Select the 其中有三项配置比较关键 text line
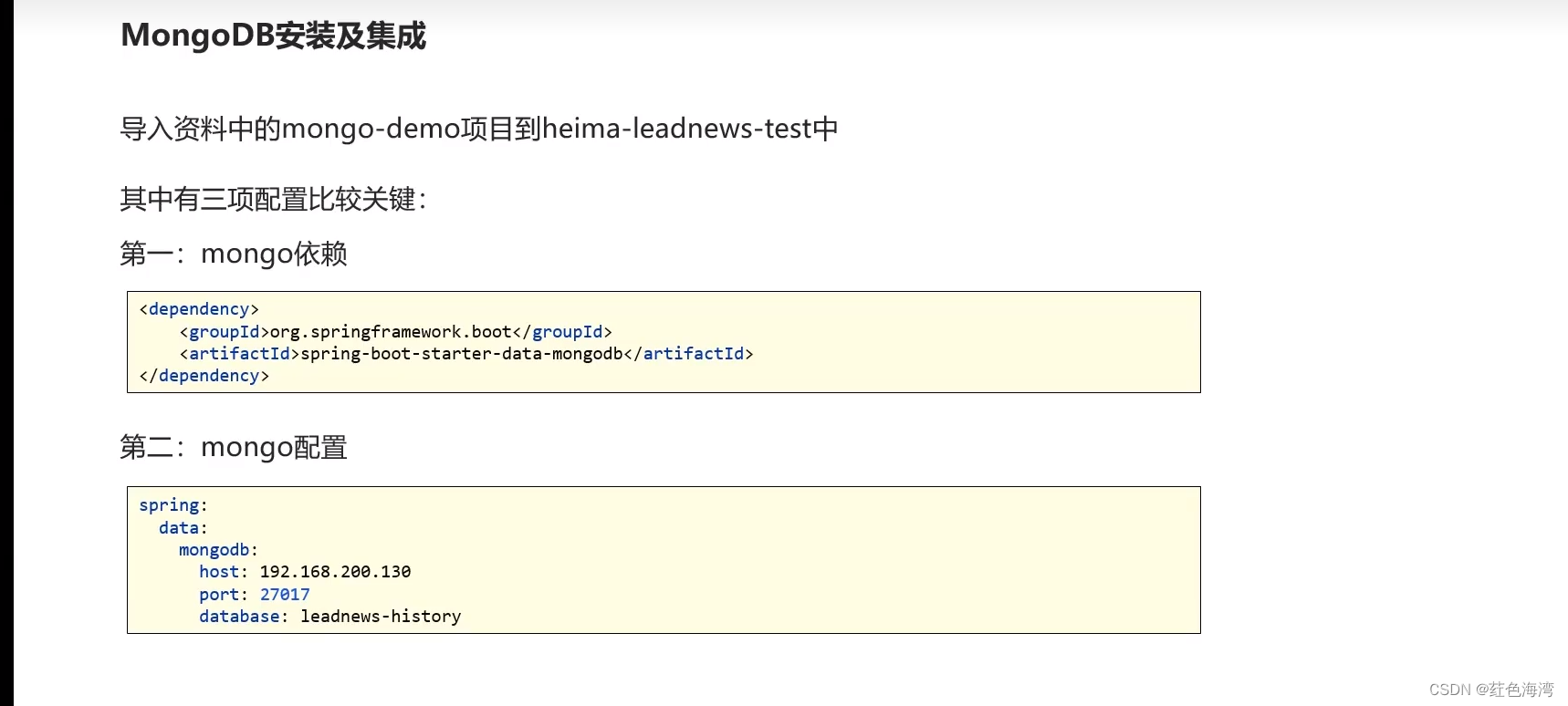Image resolution: width=1568 pixels, height=706 pixels. [x=273, y=199]
